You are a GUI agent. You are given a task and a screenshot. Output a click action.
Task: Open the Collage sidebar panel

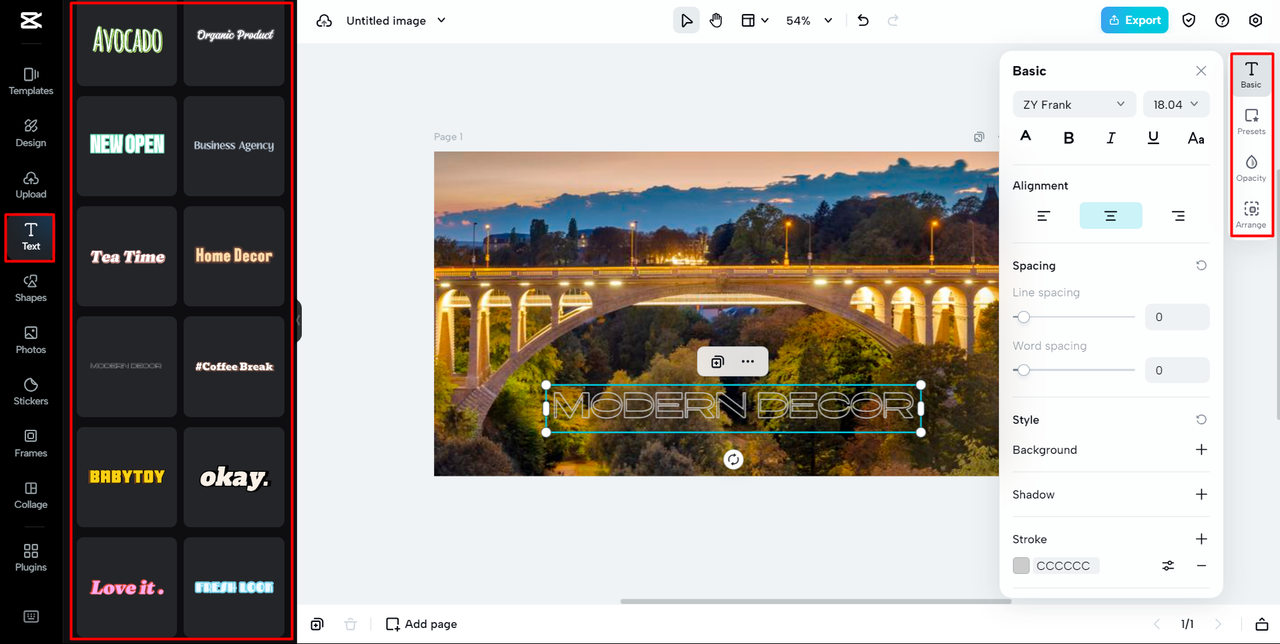tap(30, 496)
